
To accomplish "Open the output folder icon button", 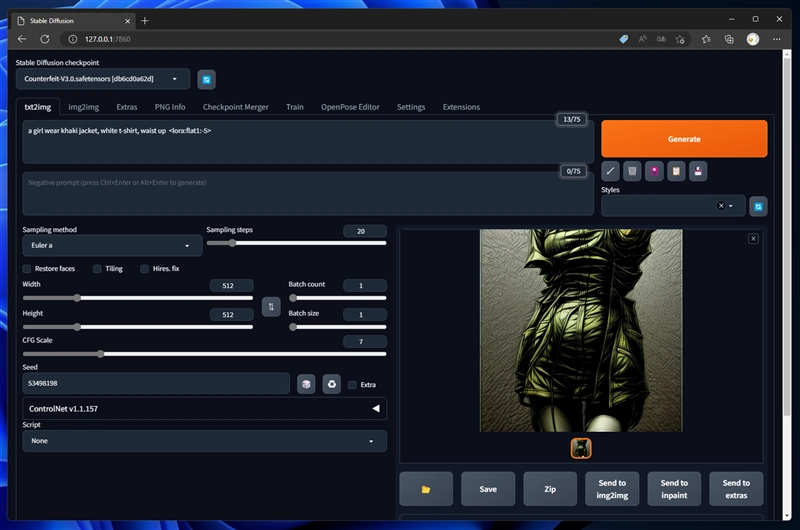I will pyautogui.click(x=425, y=489).
